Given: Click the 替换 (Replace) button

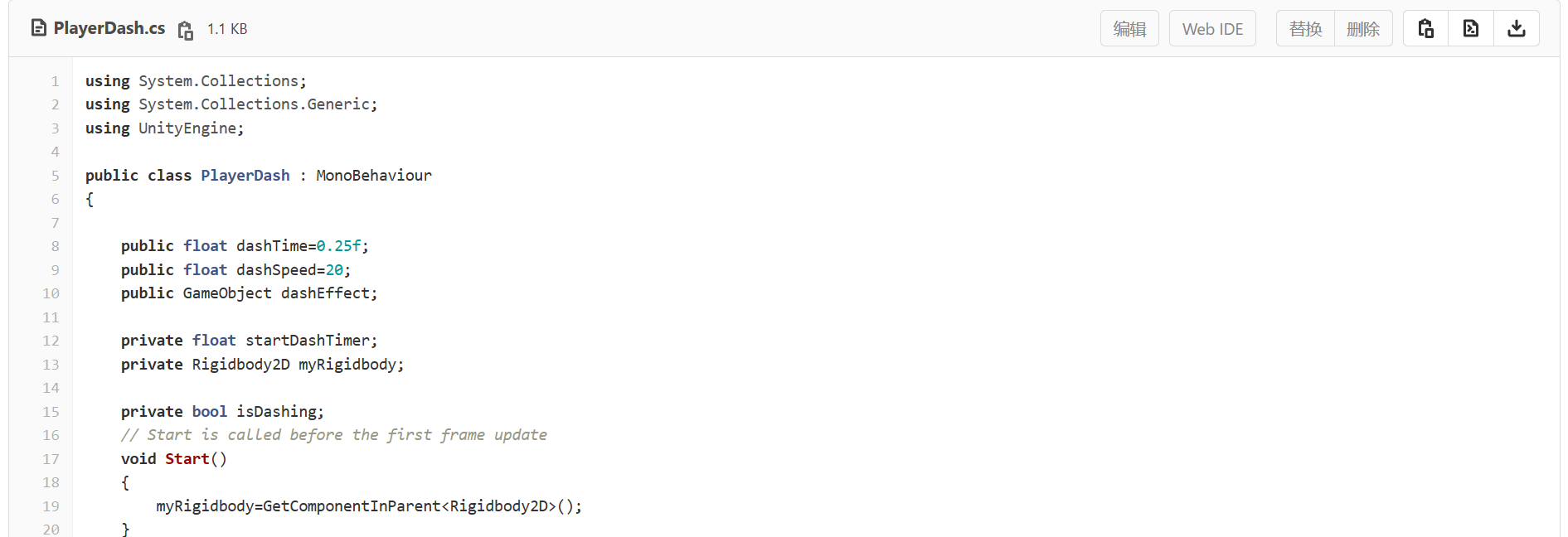Looking at the screenshot, I should 1305,29.
